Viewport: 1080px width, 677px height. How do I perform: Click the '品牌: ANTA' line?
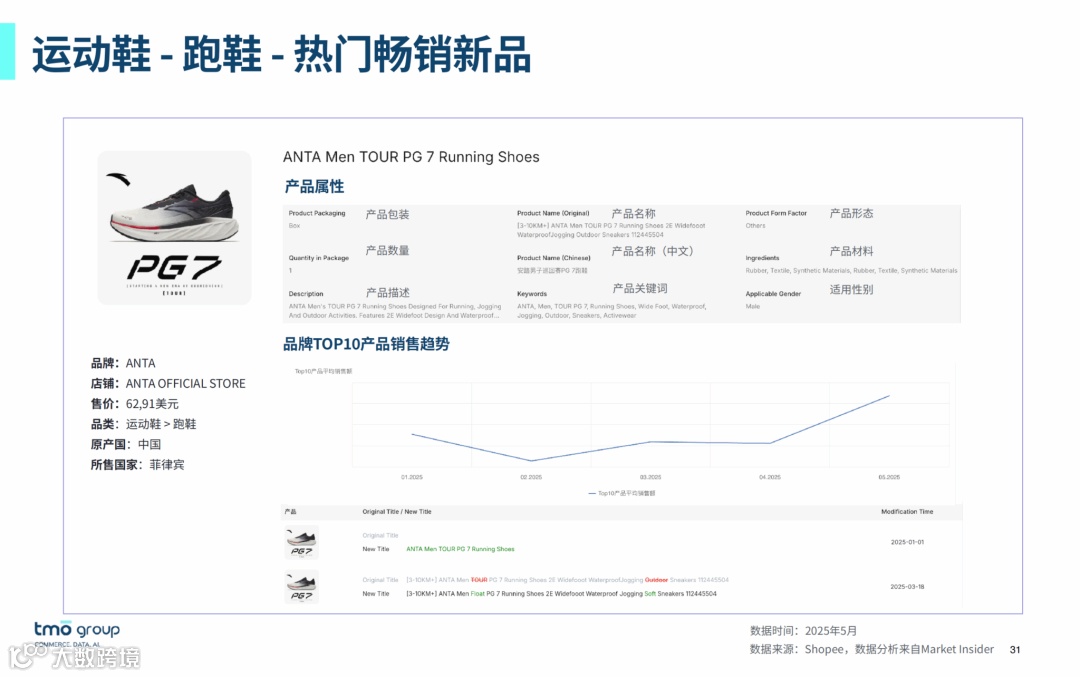pos(123,363)
